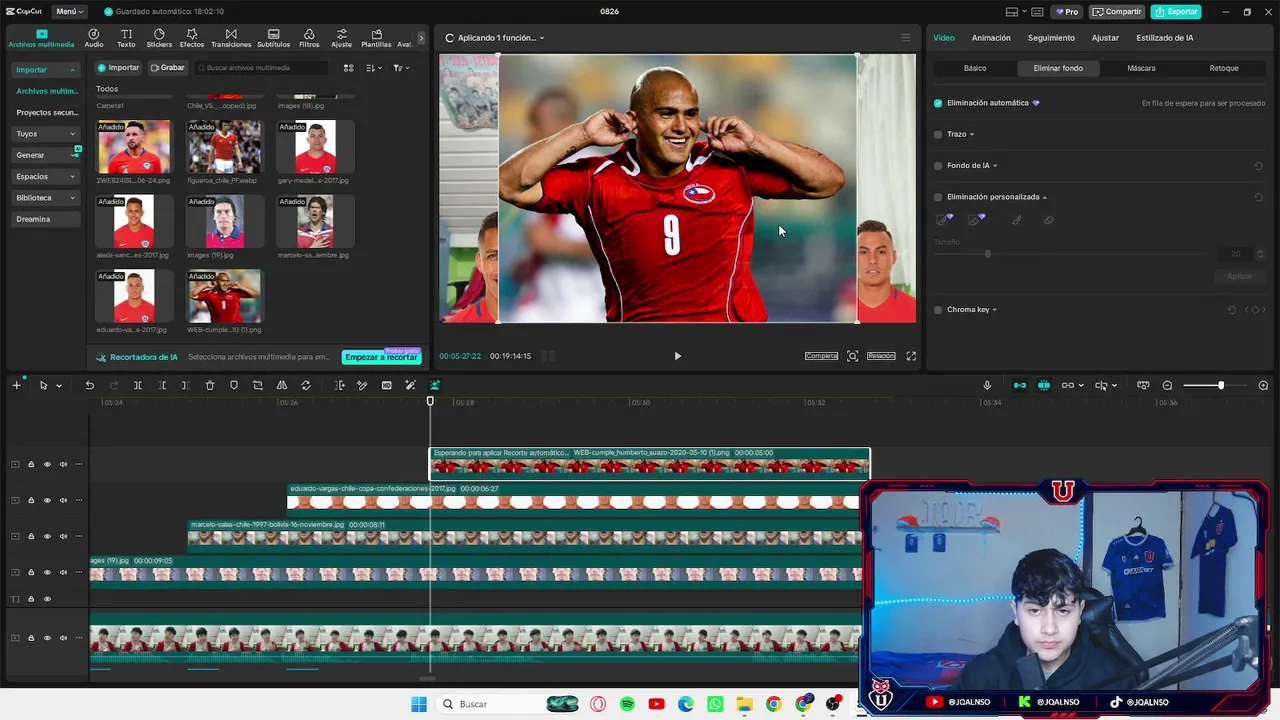Expand the Espacios sidebar section
This screenshot has width=1280, height=720.
[x=46, y=176]
